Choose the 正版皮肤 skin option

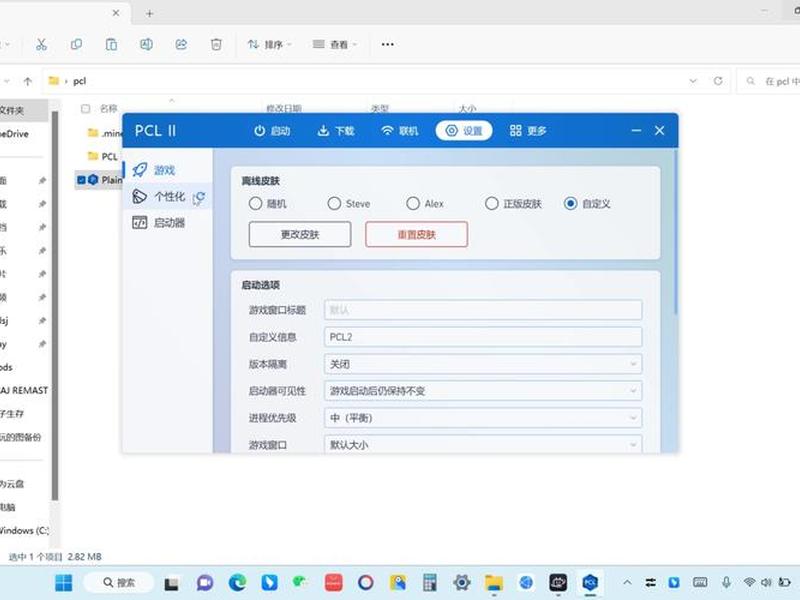pyautogui.click(x=513, y=204)
